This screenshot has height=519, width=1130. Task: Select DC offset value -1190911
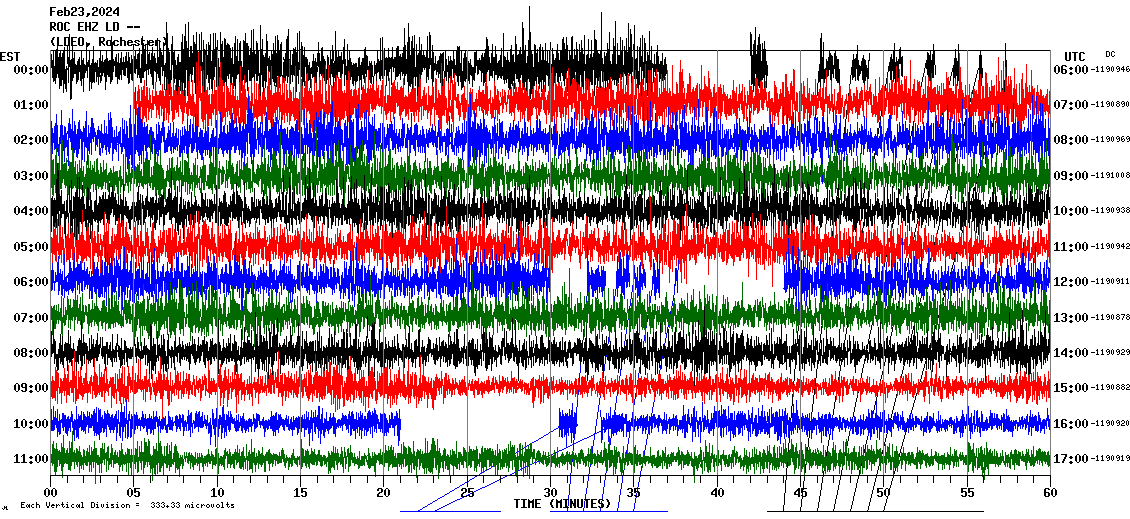tap(1109, 282)
